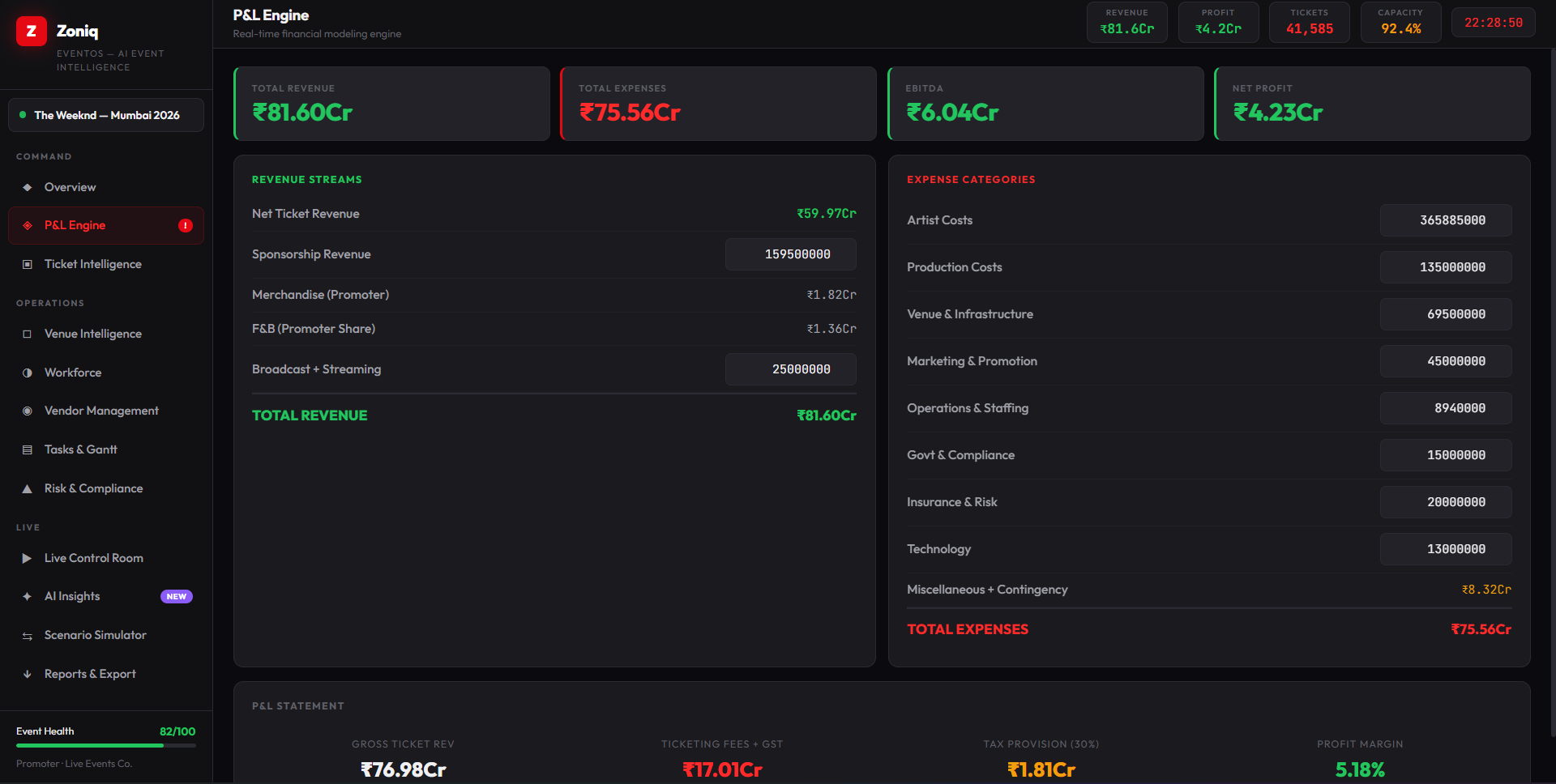Click the Tickets 41,585 header stat
Viewport: 1556px width, 784px height.
[x=1309, y=22]
